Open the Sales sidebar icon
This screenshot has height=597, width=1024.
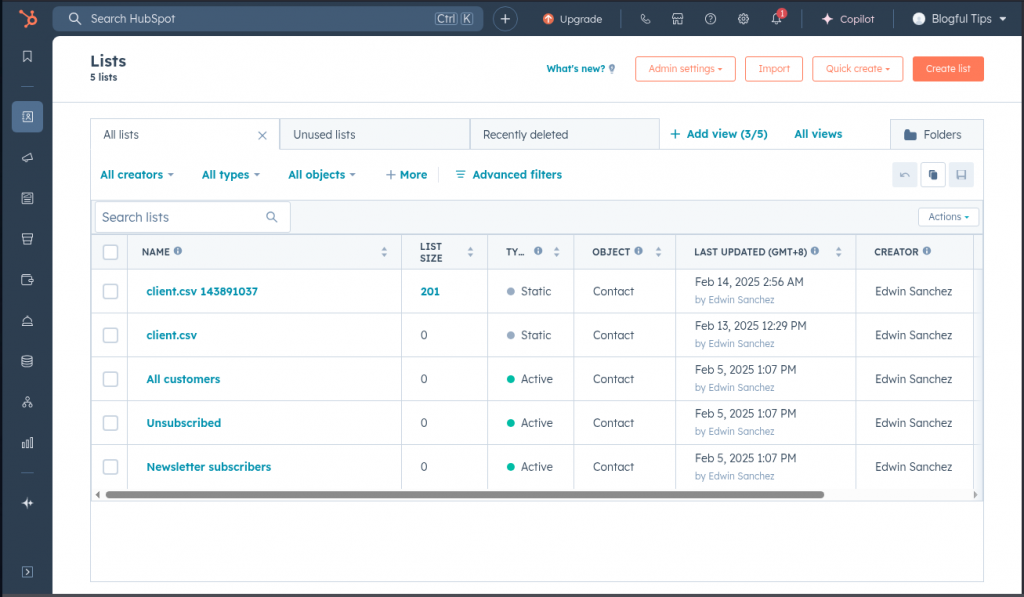[x=27, y=239]
